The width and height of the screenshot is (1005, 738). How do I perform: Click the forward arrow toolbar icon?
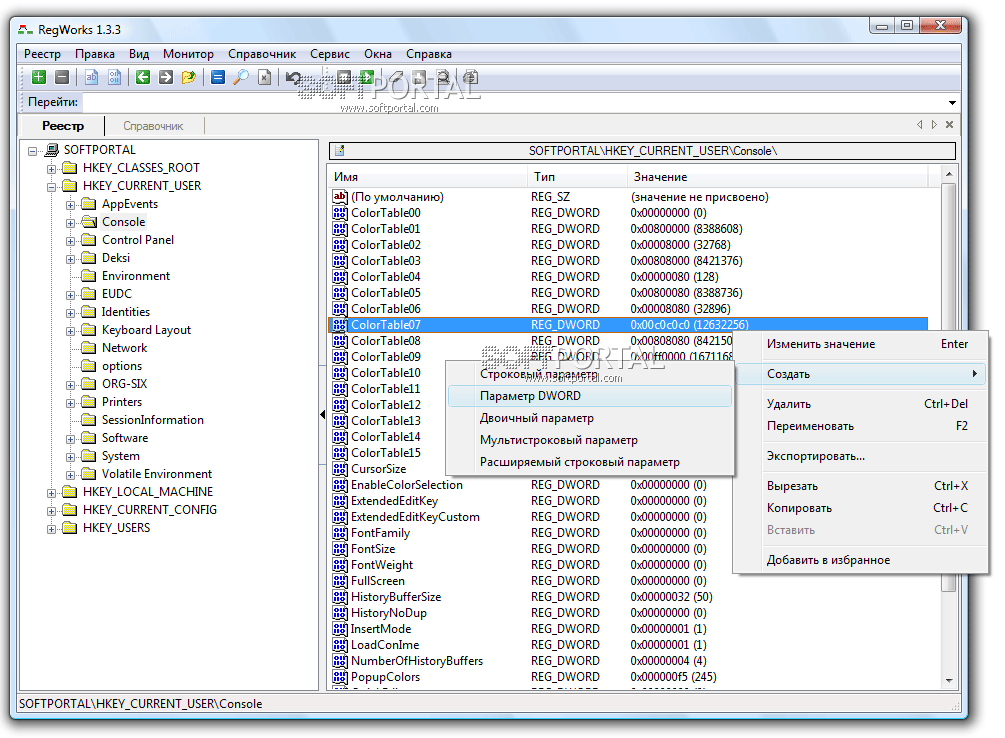click(x=165, y=77)
